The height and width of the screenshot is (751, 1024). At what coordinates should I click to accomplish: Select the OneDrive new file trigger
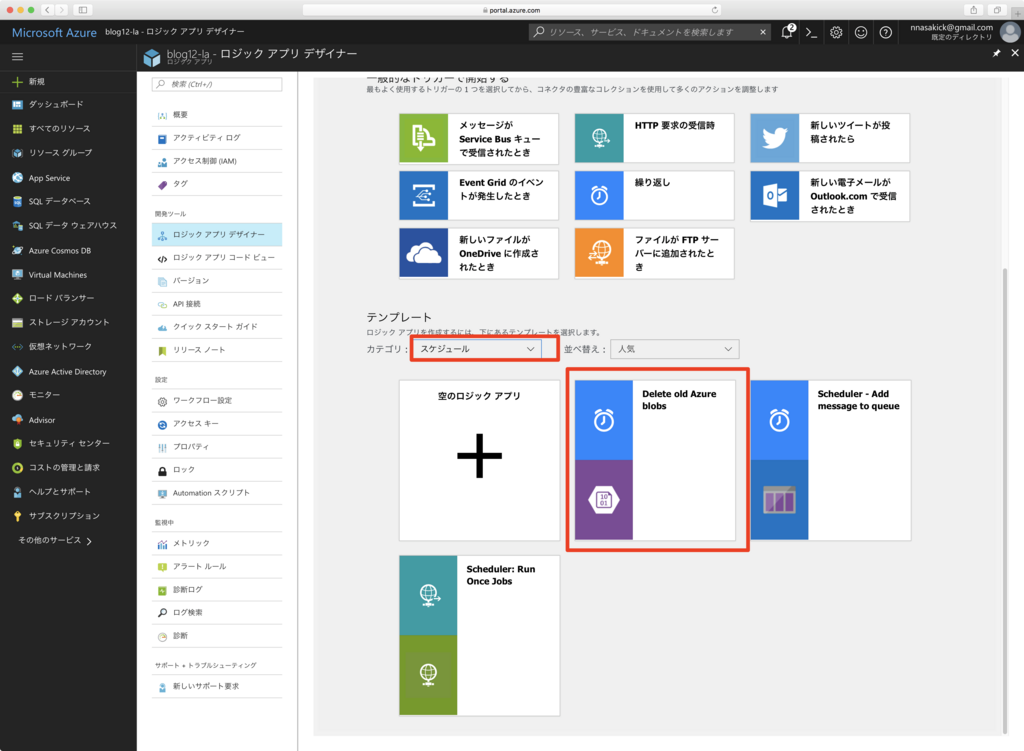pos(479,253)
